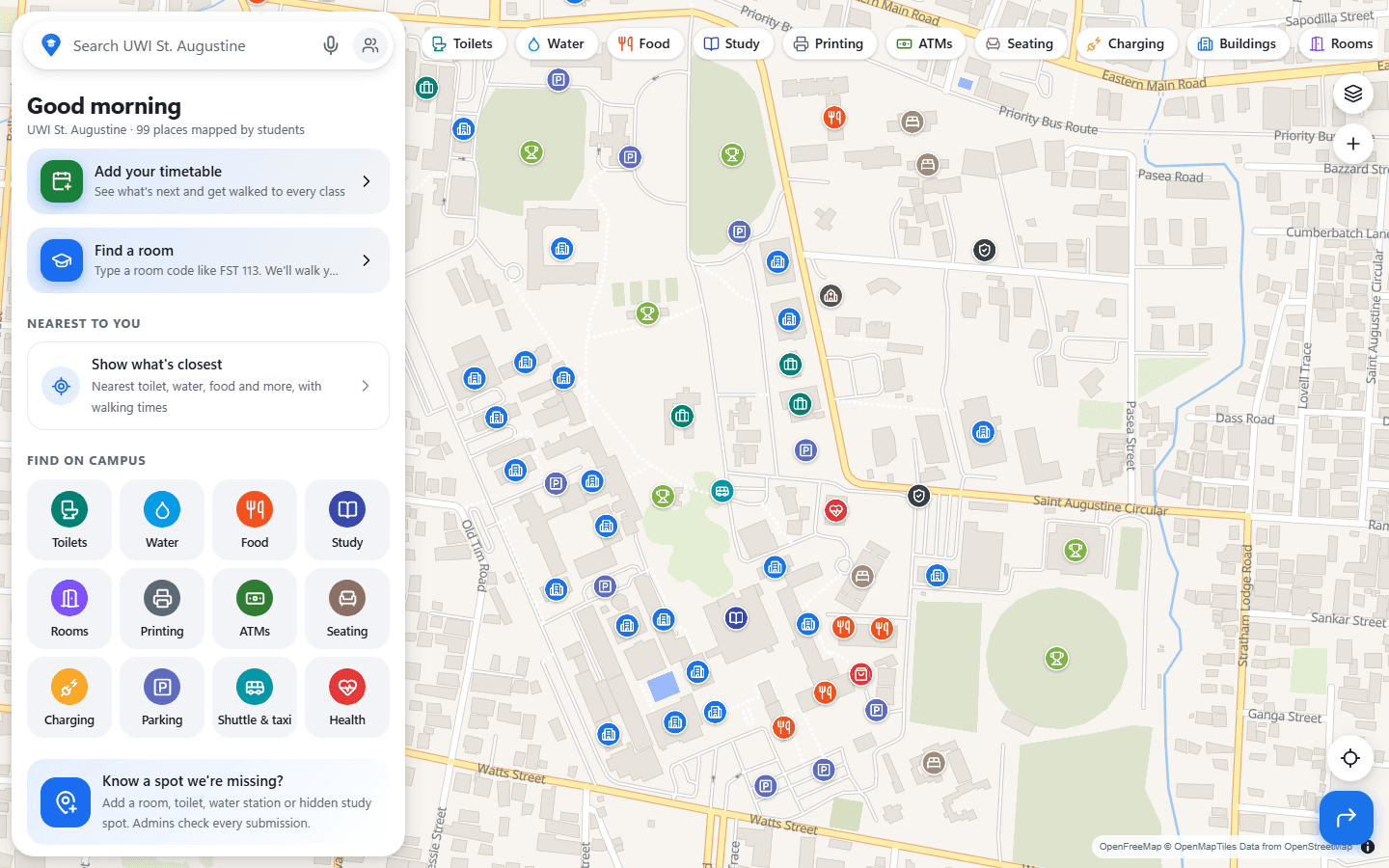Viewport: 1389px width, 868px height.
Task: Open the Food category tile
Action: tap(255, 520)
